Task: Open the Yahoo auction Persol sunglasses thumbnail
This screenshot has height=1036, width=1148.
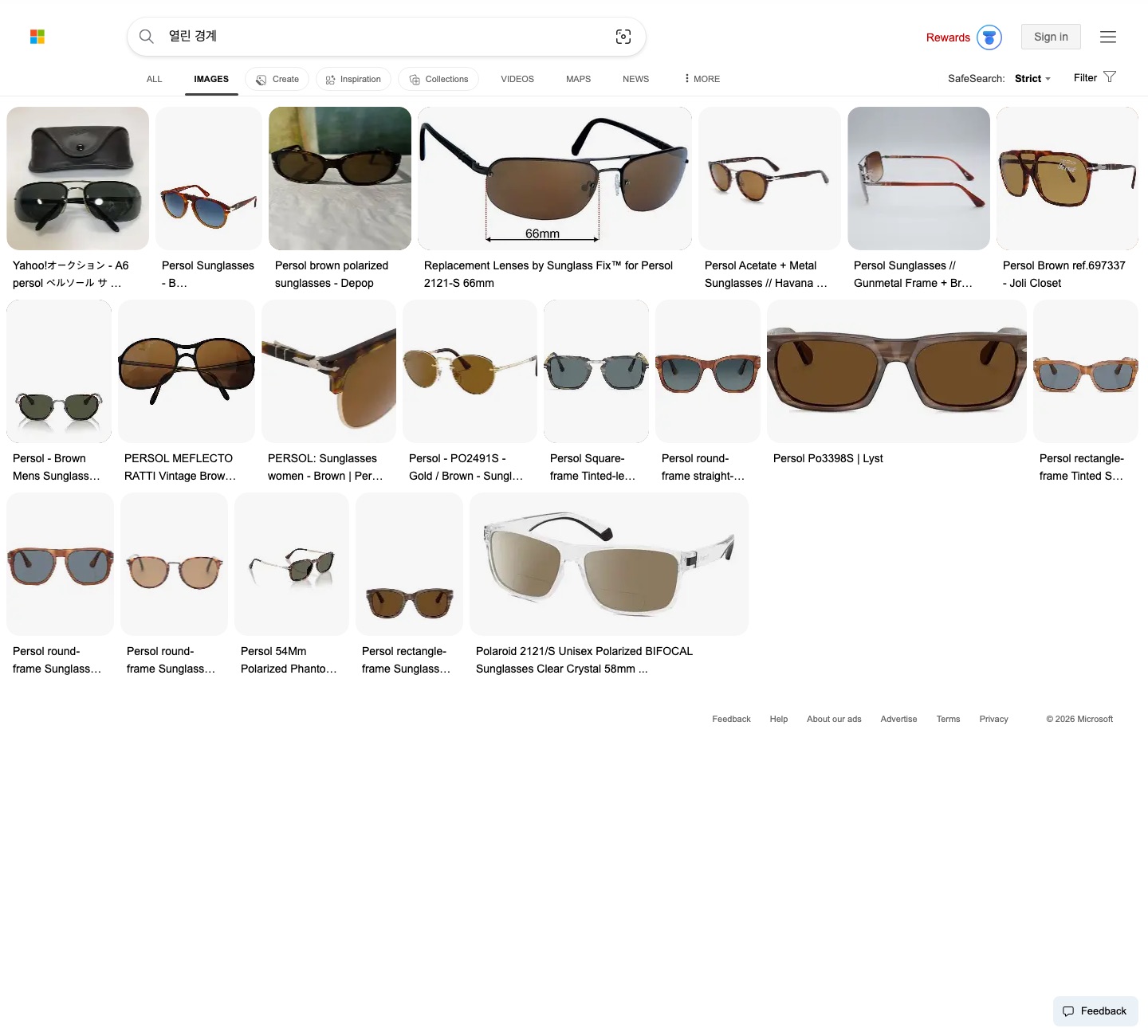Action: pyautogui.click(x=77, y=179)
